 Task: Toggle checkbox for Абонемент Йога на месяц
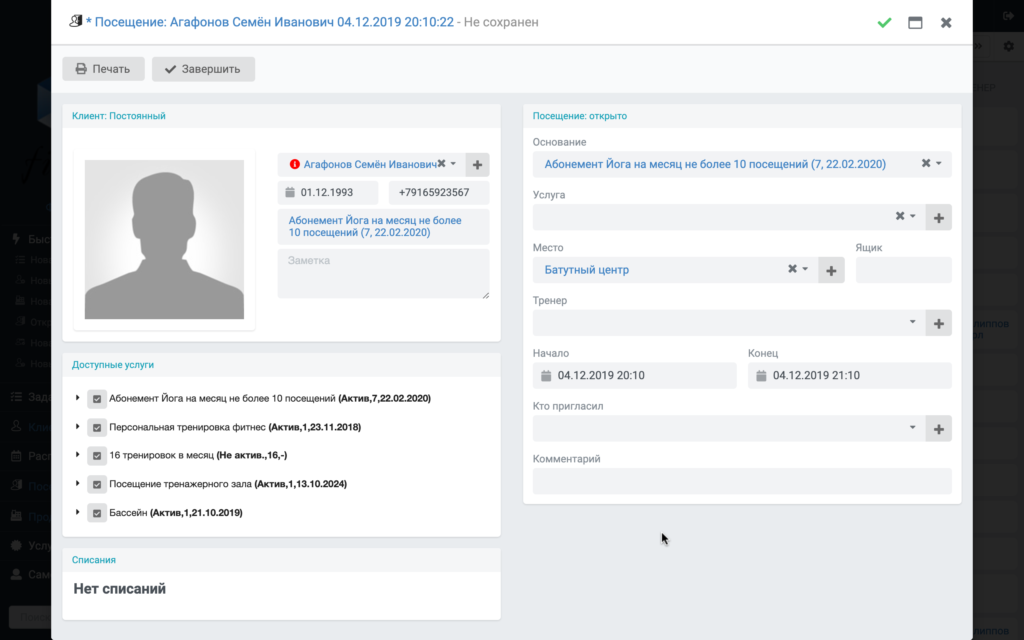97,398
